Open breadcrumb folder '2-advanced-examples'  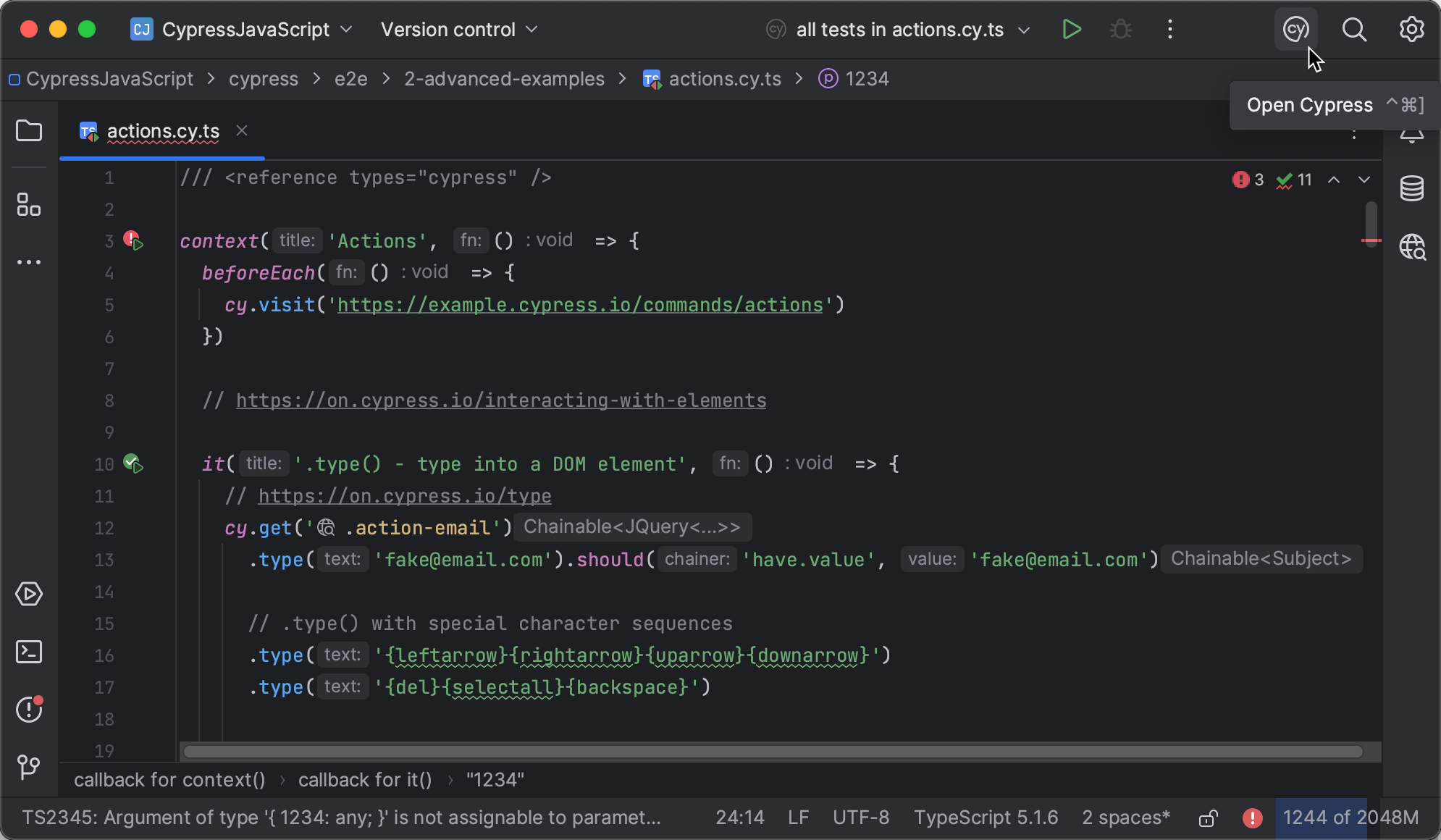503,79
